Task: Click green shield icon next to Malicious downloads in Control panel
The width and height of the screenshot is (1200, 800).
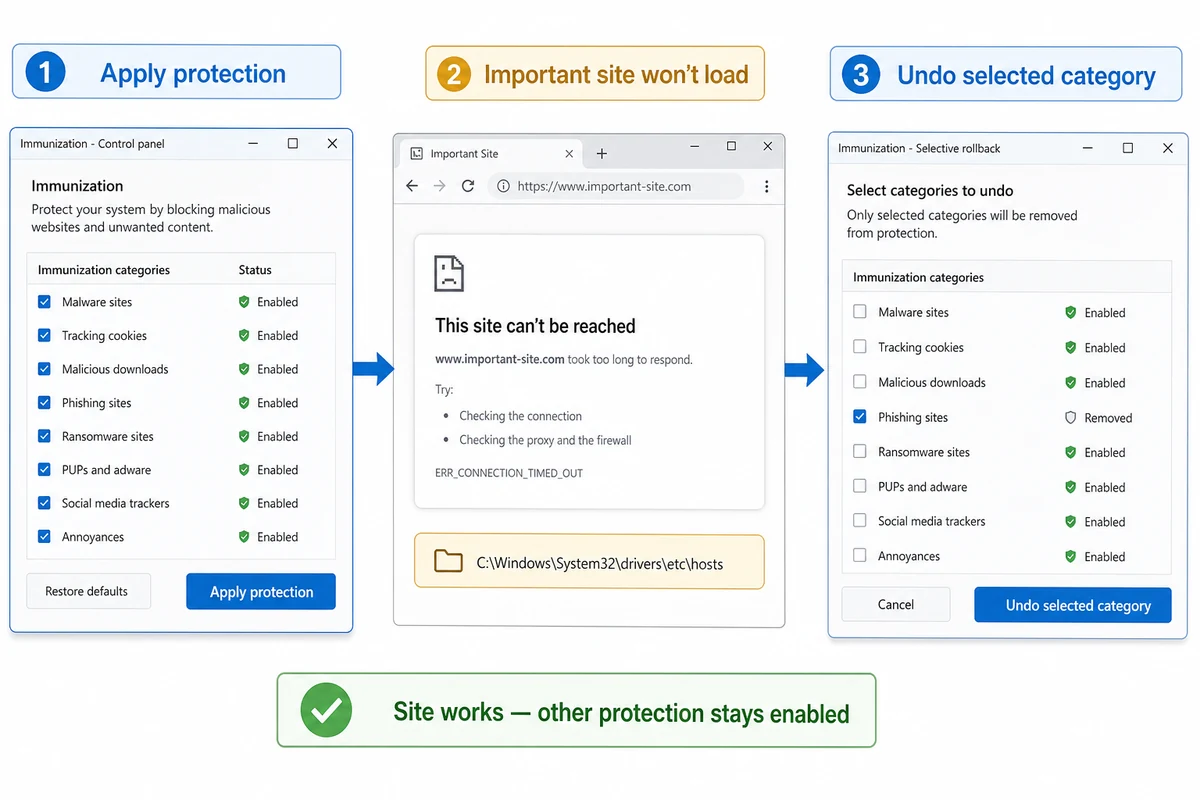Action: [x=244, y=369]
